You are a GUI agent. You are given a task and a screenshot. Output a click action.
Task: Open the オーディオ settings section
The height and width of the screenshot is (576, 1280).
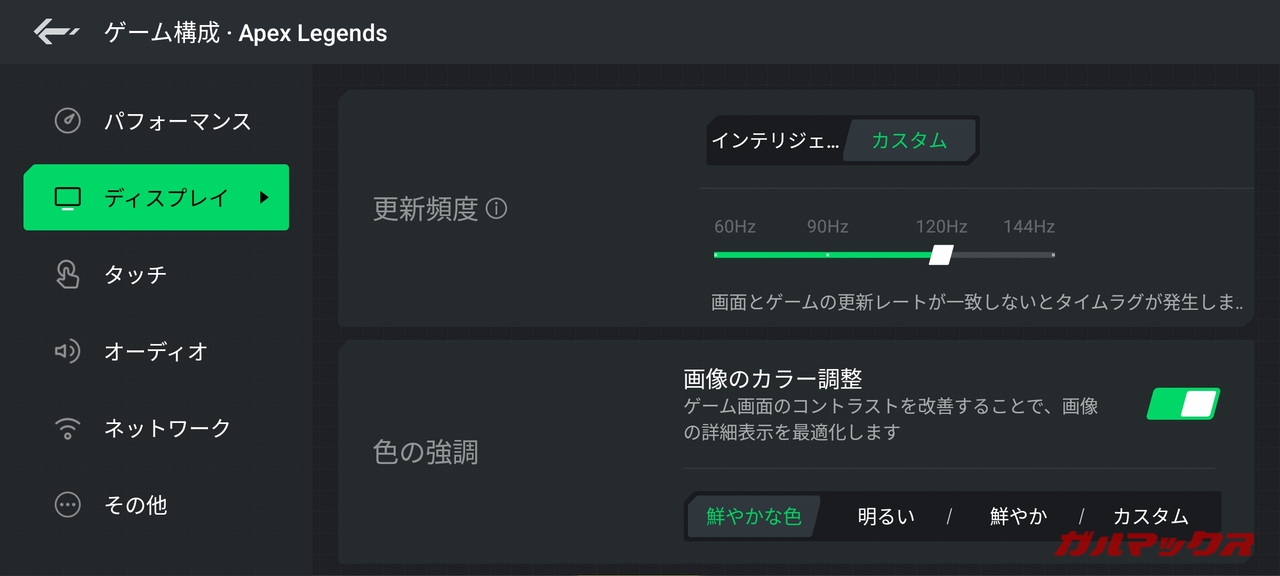[x=156, y=352]
